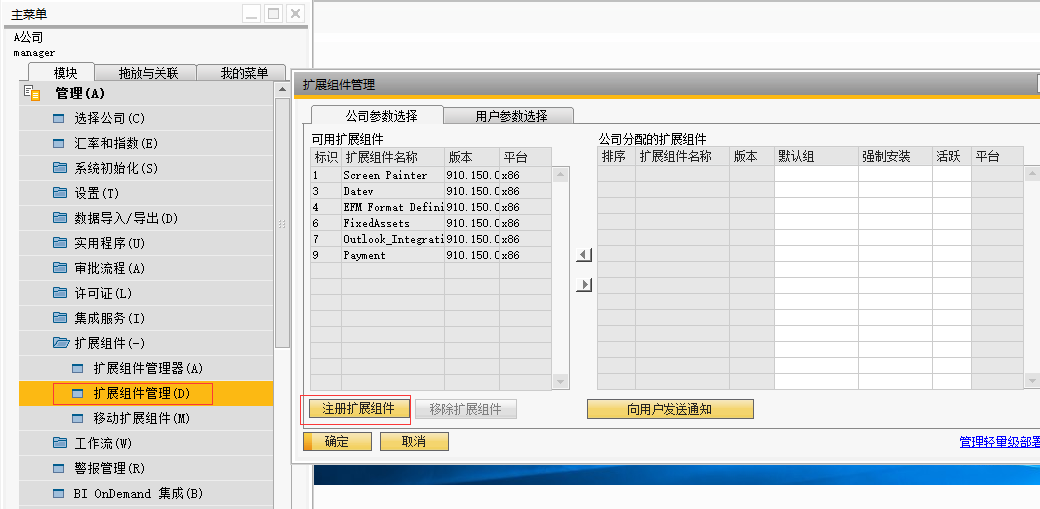The width and height of the screenshot is (1040, 509).
Task: Expand the 工作流(W) folder
Action: pyautogui.click(x=146, y=443)
